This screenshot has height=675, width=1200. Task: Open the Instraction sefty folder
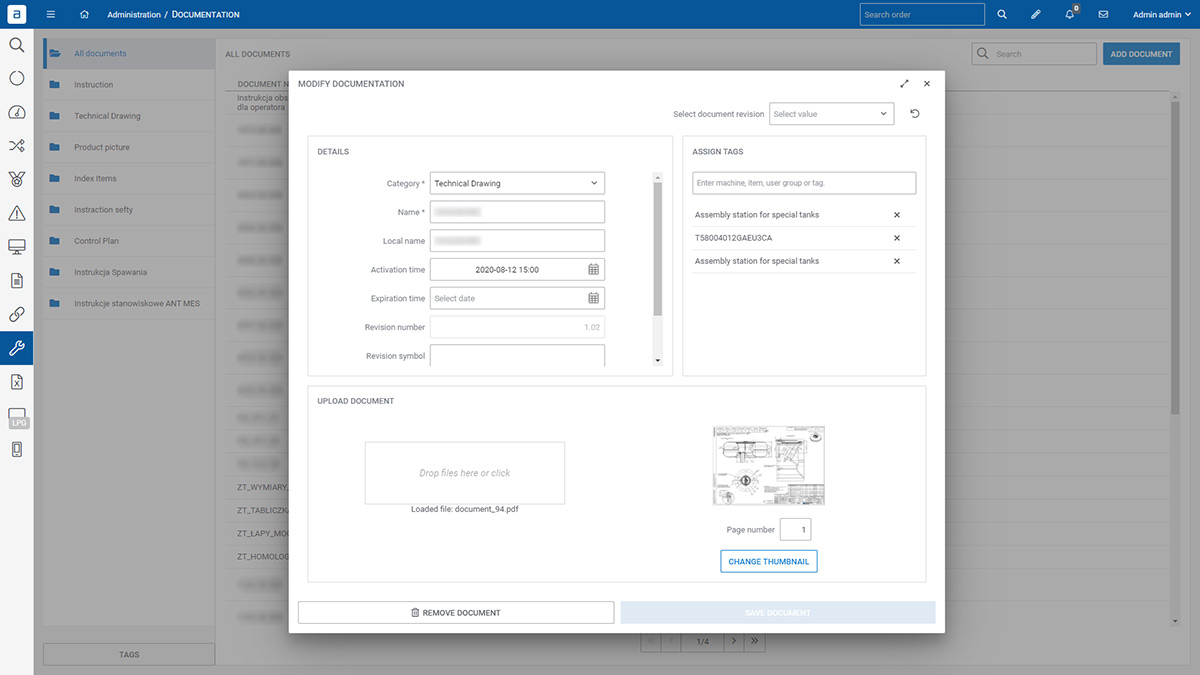[x=129, y=210]
